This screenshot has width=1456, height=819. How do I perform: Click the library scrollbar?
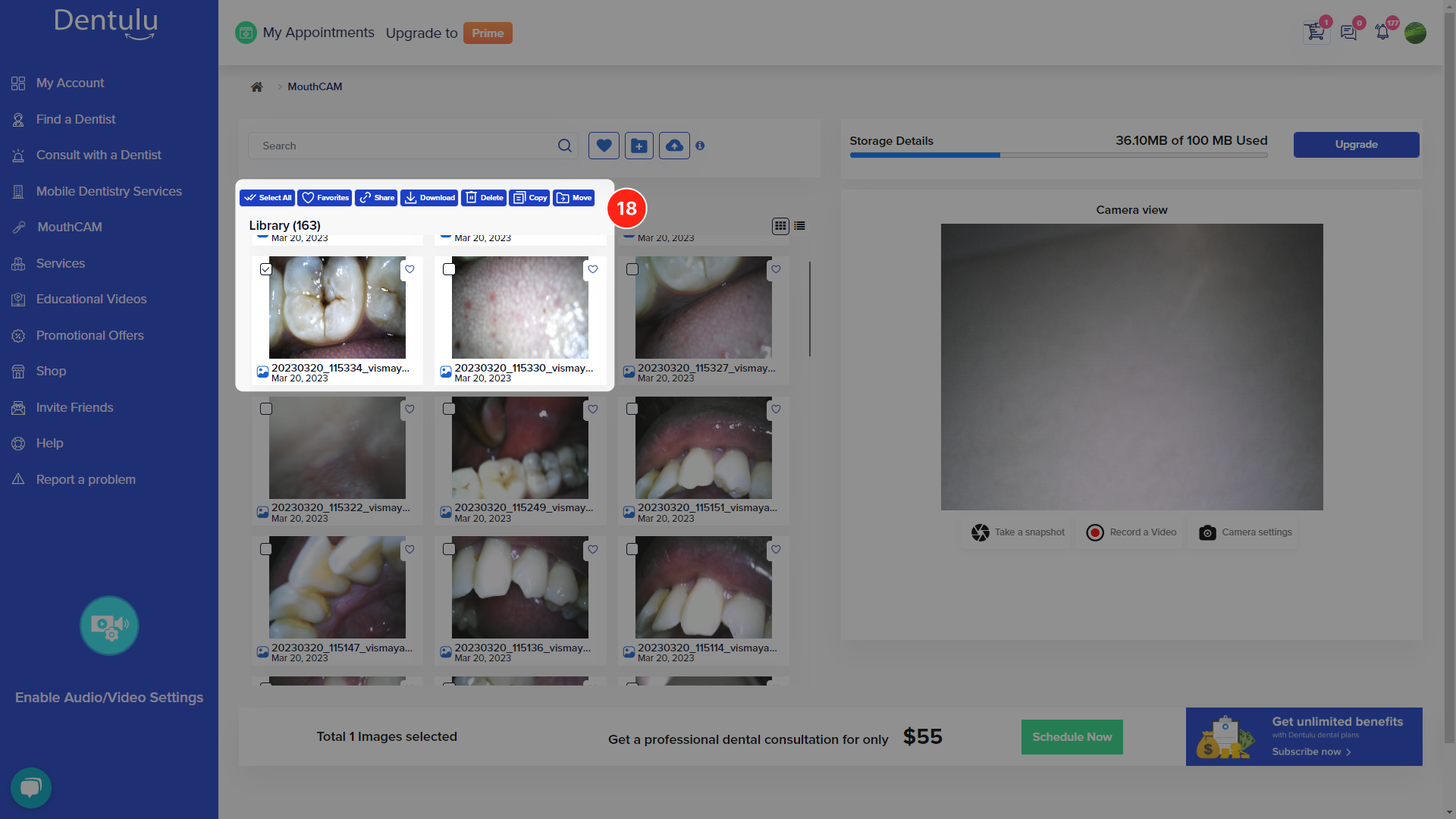[809, 309]
